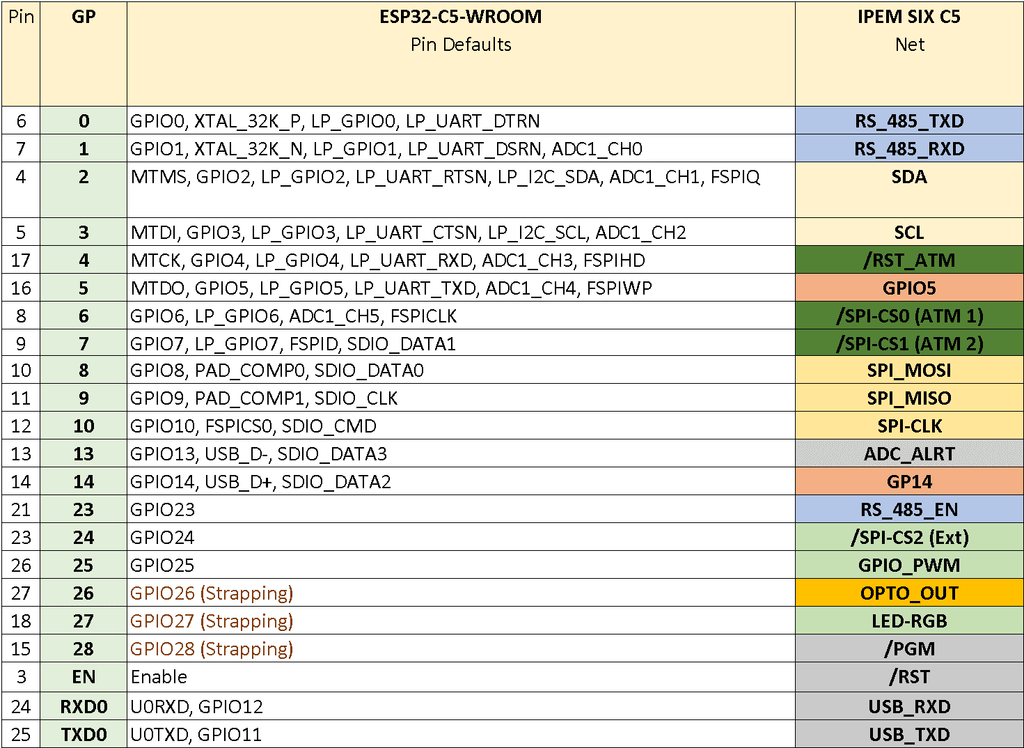1024x748 pixels.
Task: Select the GPIO1, XTAL_32K_N defaults cell
Action: click(x=461, y=149)
